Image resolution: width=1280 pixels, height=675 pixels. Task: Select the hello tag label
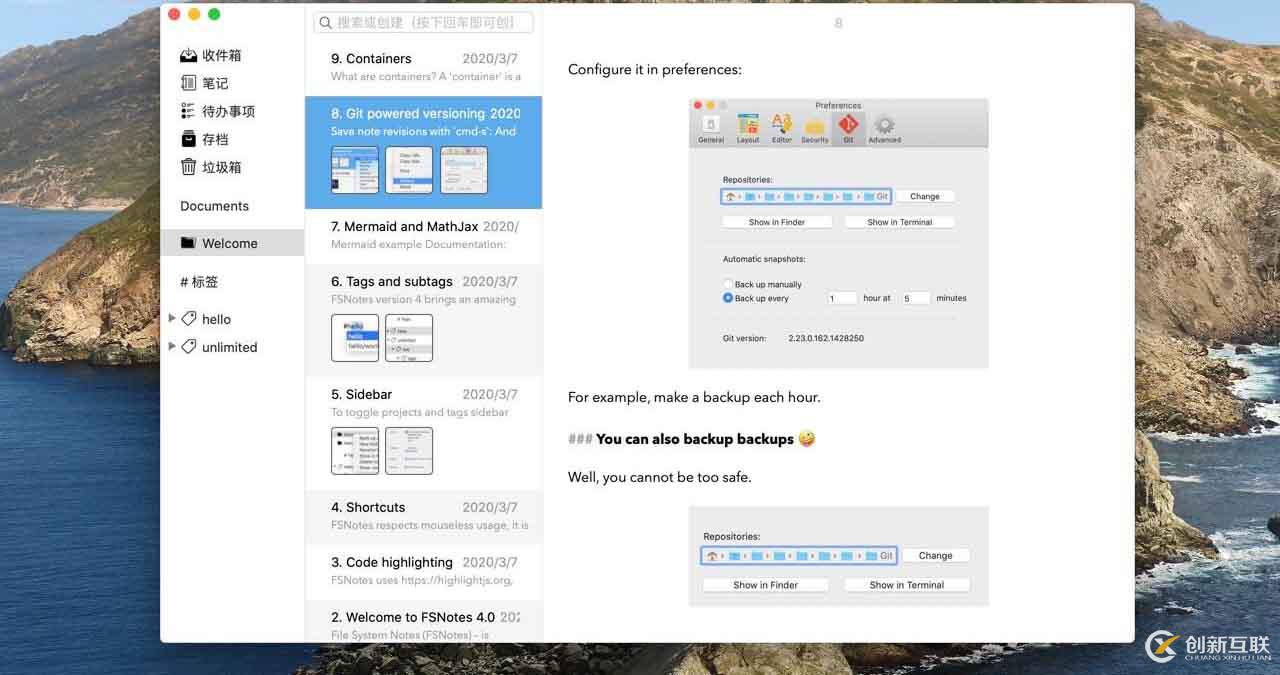tap(216, 319)
